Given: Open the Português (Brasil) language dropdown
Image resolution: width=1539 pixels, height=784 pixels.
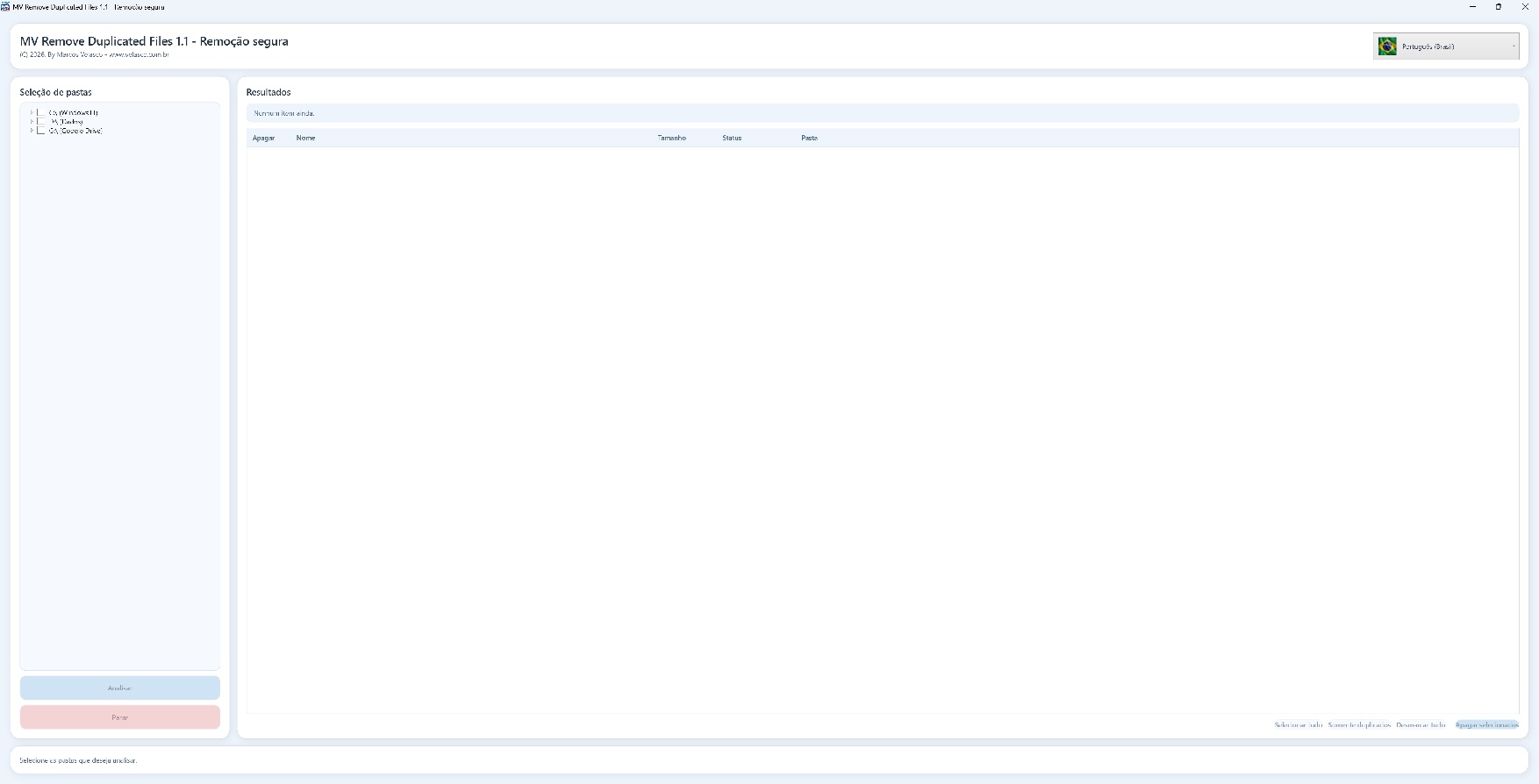Looking at the screenshot, I should pos(1446,46).
